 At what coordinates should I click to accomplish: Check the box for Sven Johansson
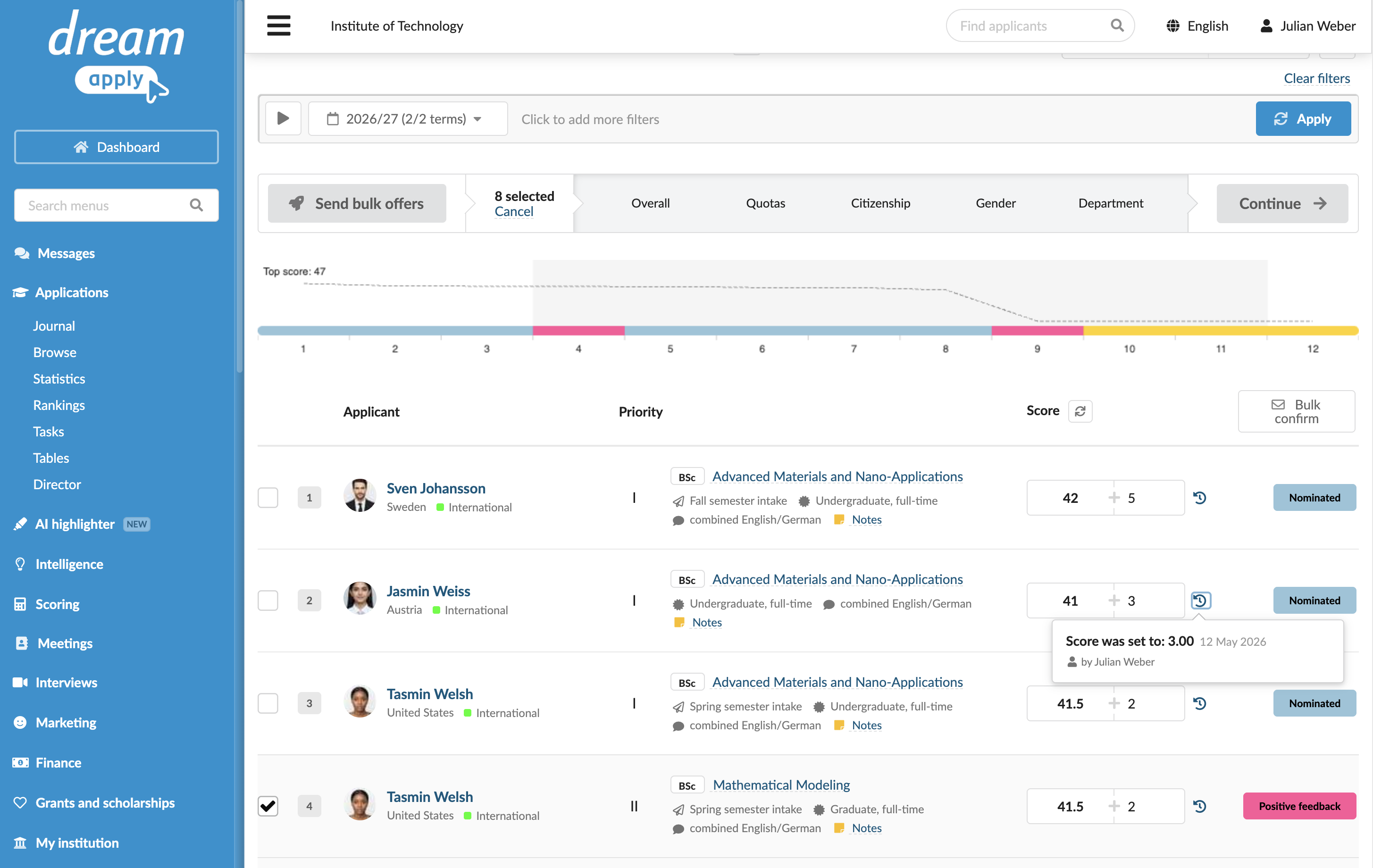tap(268, 498)
